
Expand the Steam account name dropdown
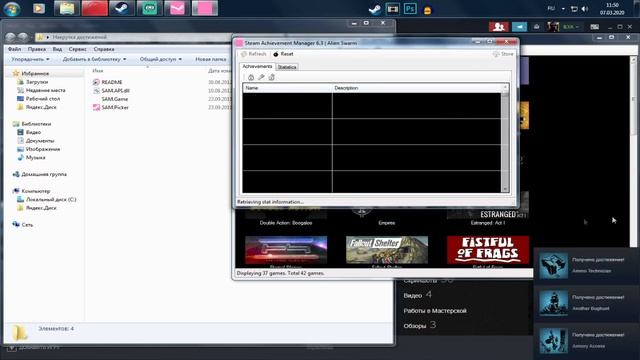571,27
